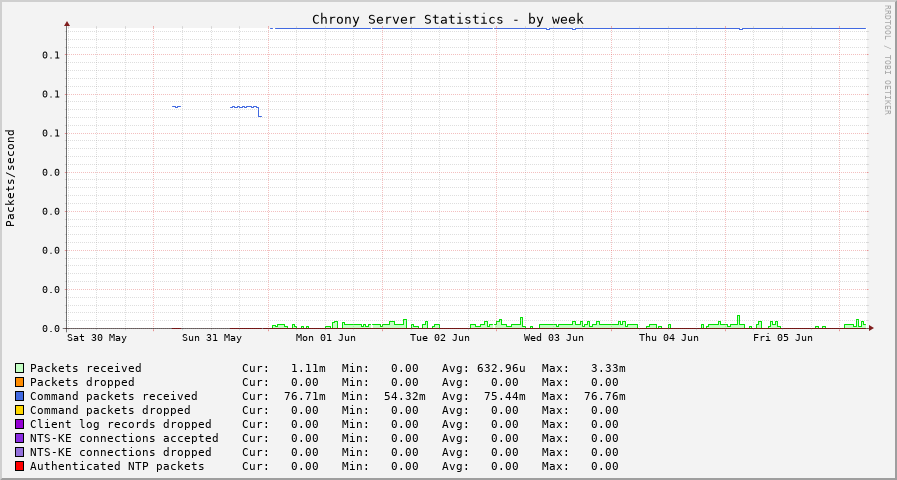Click the NTS-KE connections accepted swatch
This screenshot has width=897, height=480.
(19, 438)
